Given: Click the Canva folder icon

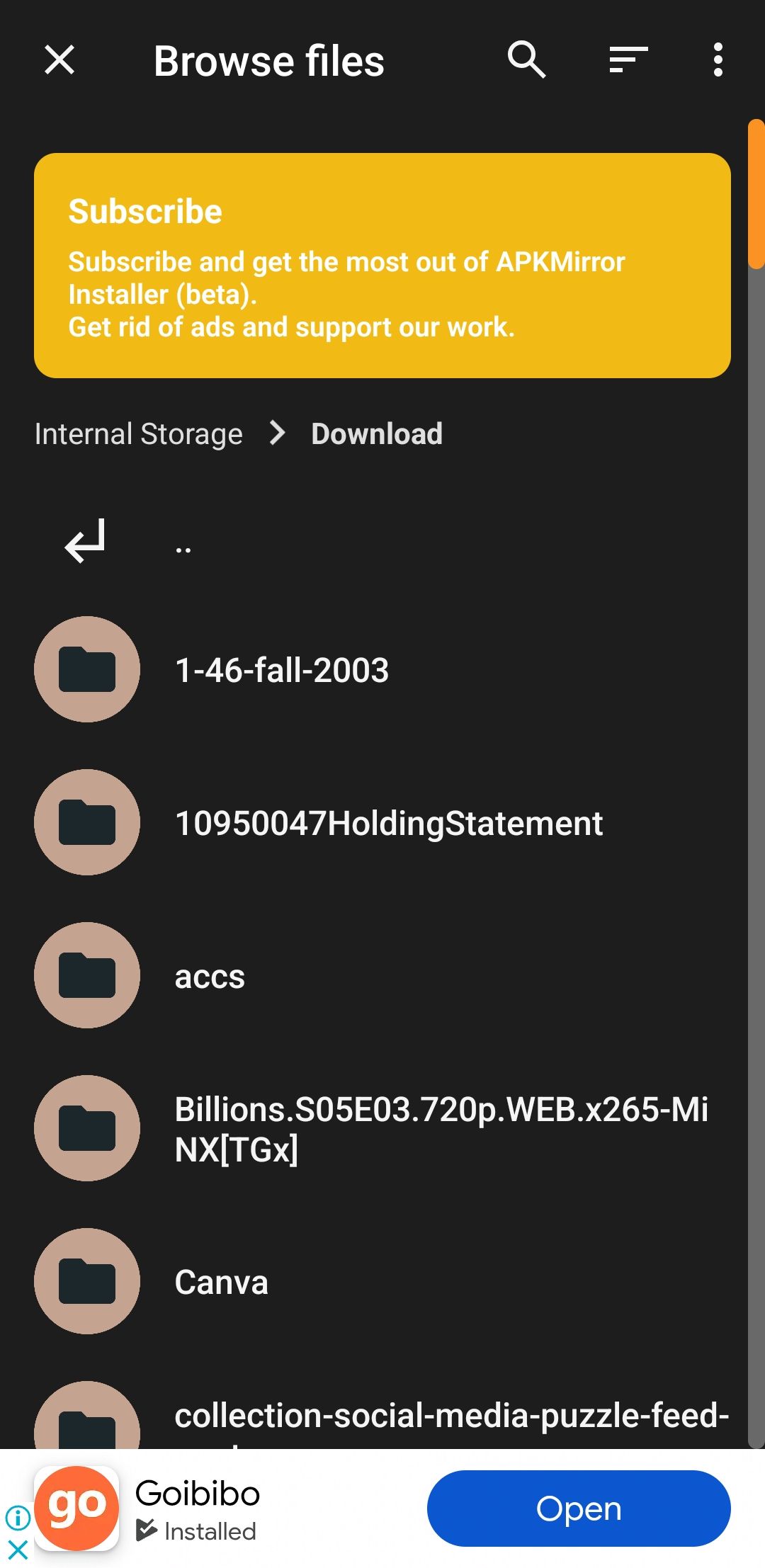Looking at the screenshot, I should pos(87,1281).
